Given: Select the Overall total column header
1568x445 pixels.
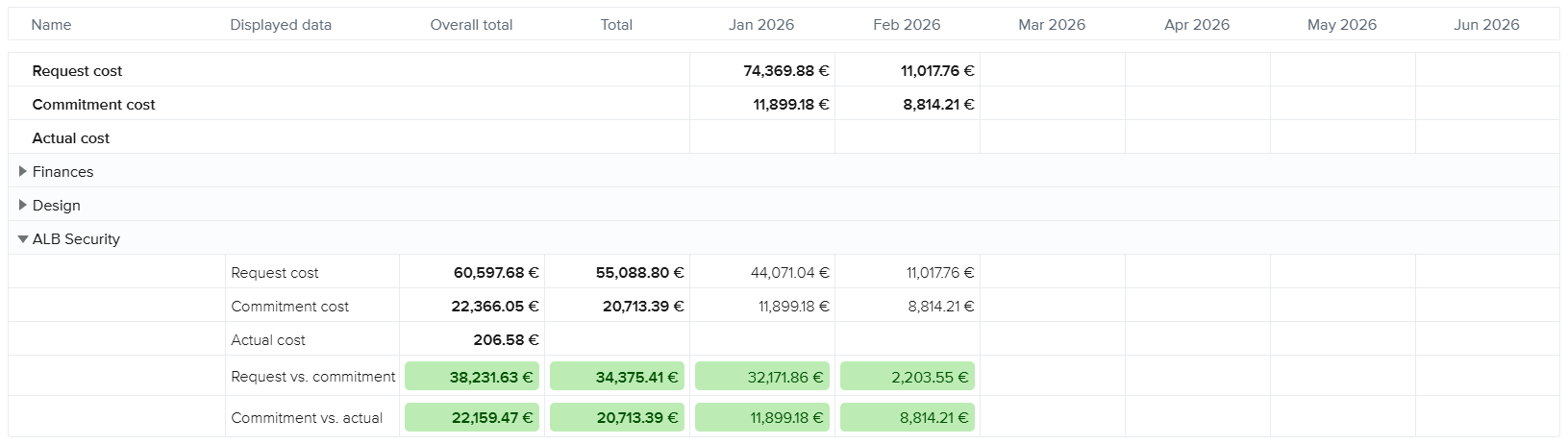Looking at the screenshot, I should point(471,25).
